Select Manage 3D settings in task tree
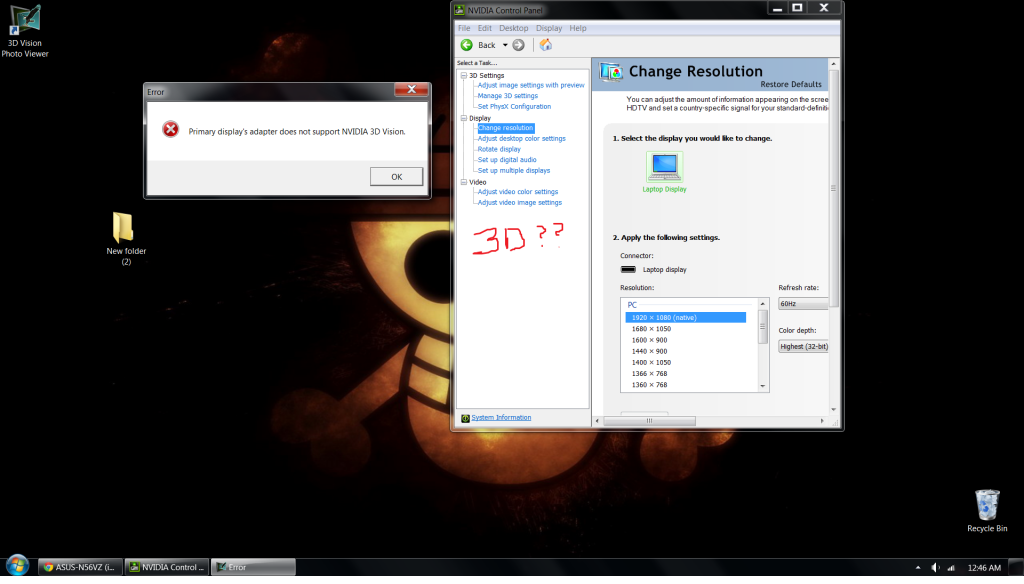Viewport: 1024px width, 584px height. pos(507,96)
